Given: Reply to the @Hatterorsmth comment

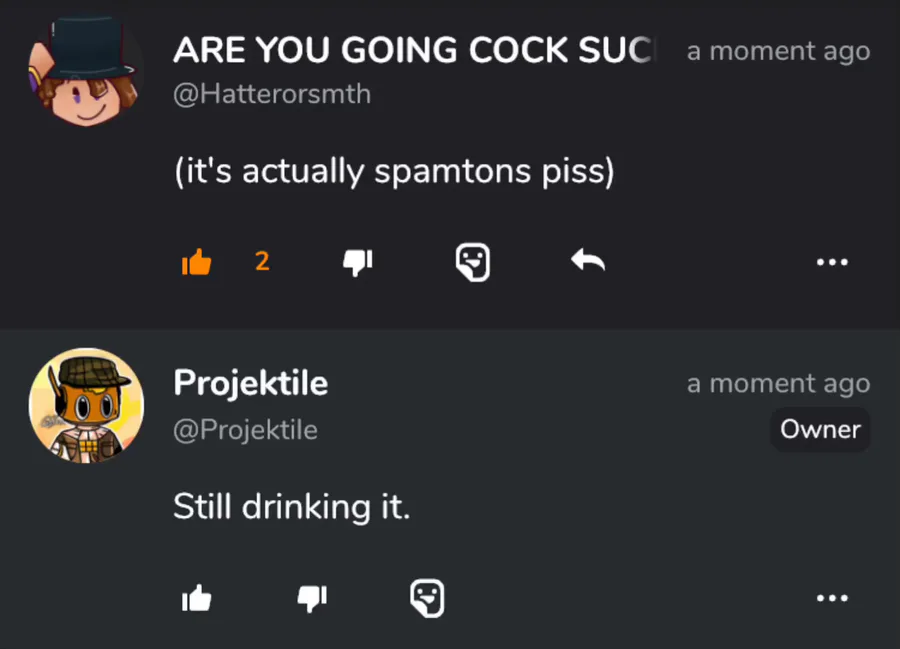Looking at the screenshot, I should [x=588, y=262].
